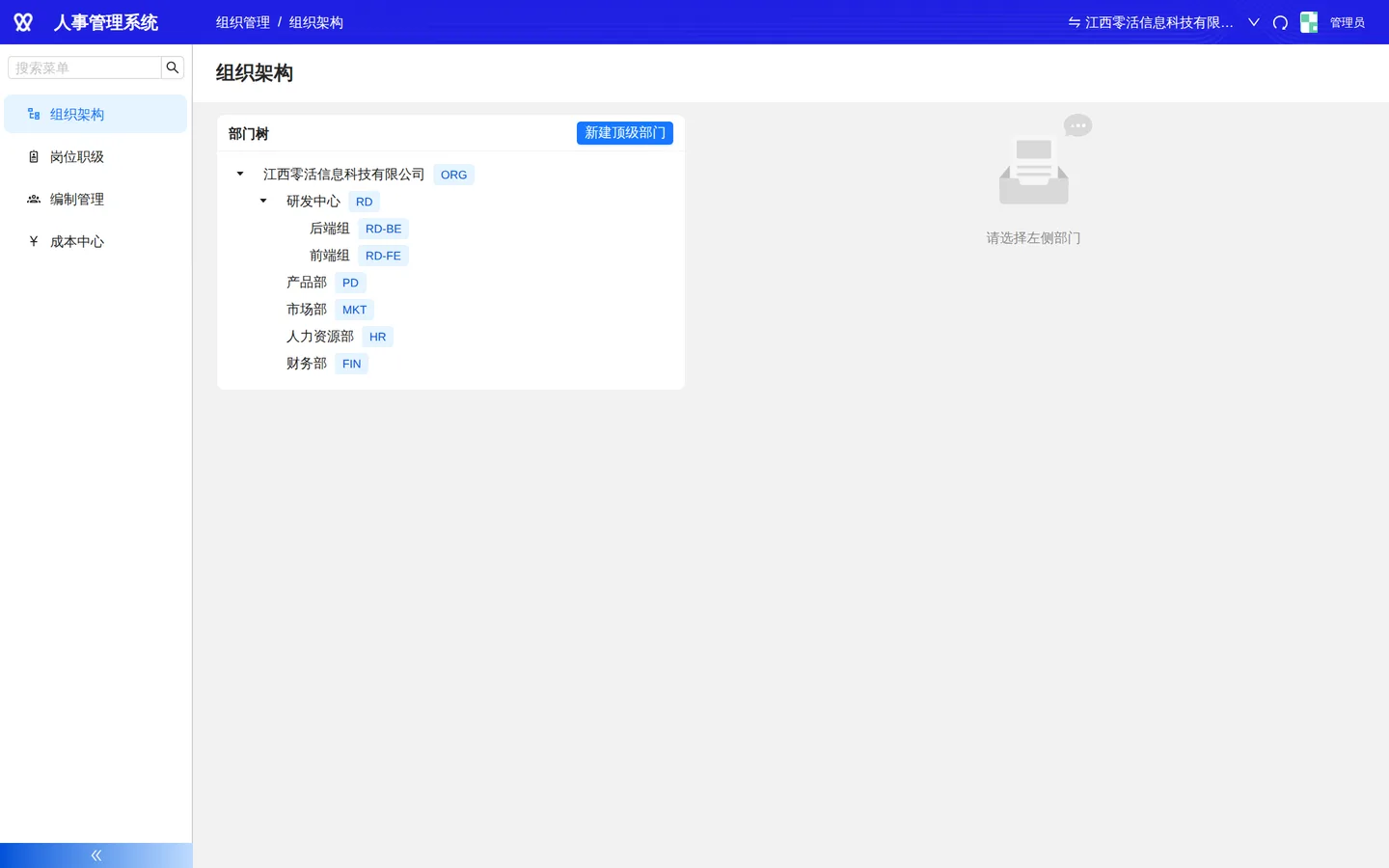Click the HR code tag
Image resolution: width=1389 pixels, height=868 pixels.
tap(377, 337)
